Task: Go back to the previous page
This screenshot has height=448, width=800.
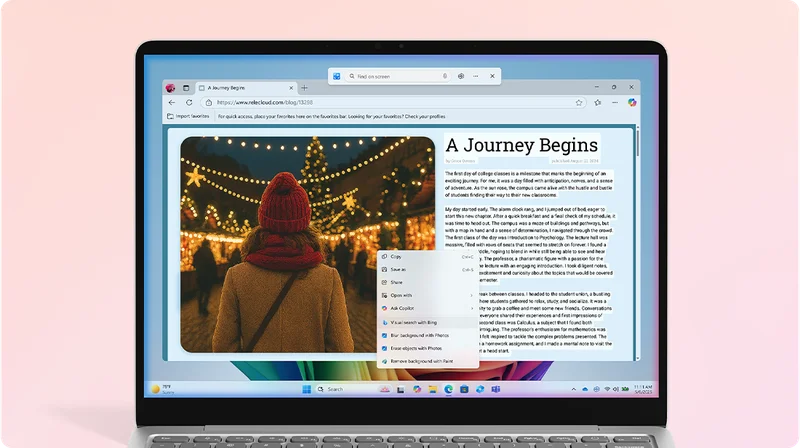Action: [x=172, y=103]
